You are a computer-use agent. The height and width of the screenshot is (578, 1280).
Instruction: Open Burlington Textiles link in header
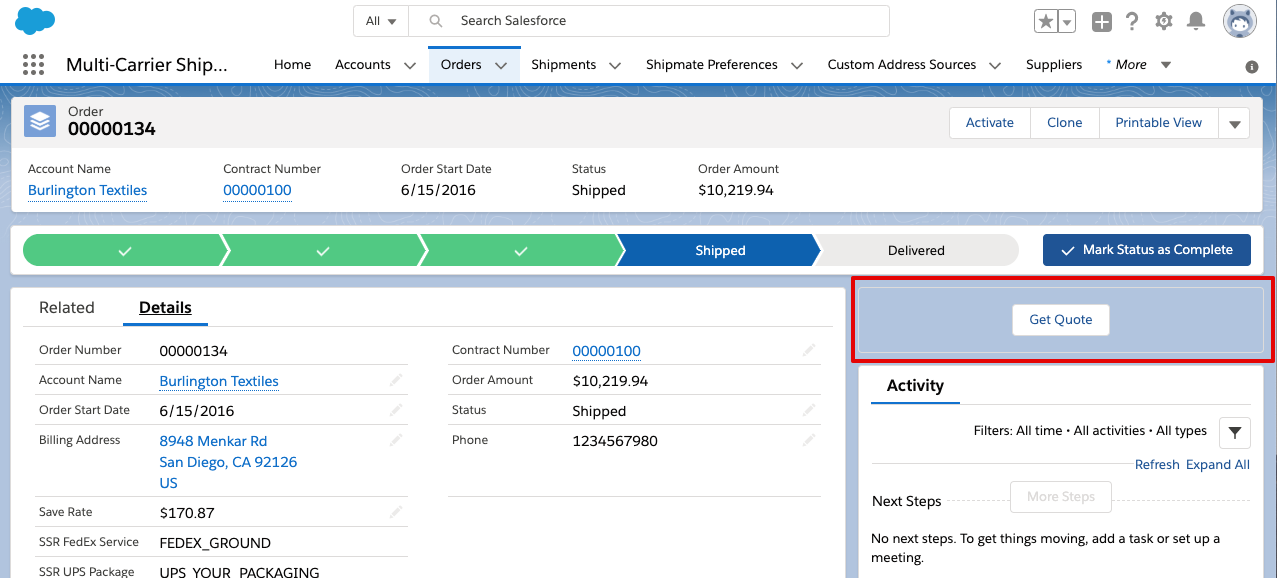[x=88, y=190]
